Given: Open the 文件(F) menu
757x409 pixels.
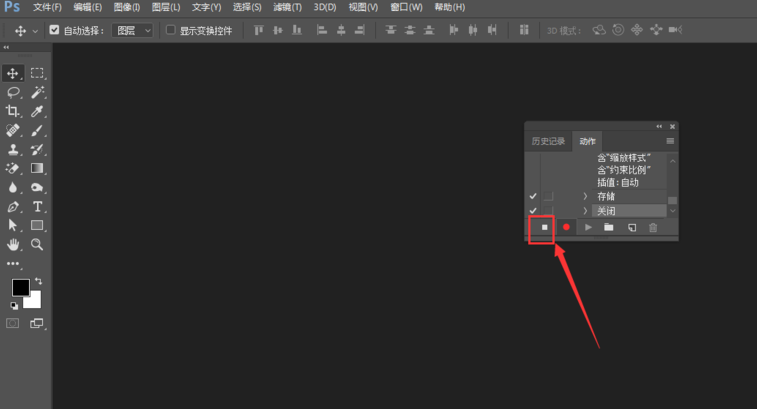Looking at the screenshot, I should [x=47, y=7].
